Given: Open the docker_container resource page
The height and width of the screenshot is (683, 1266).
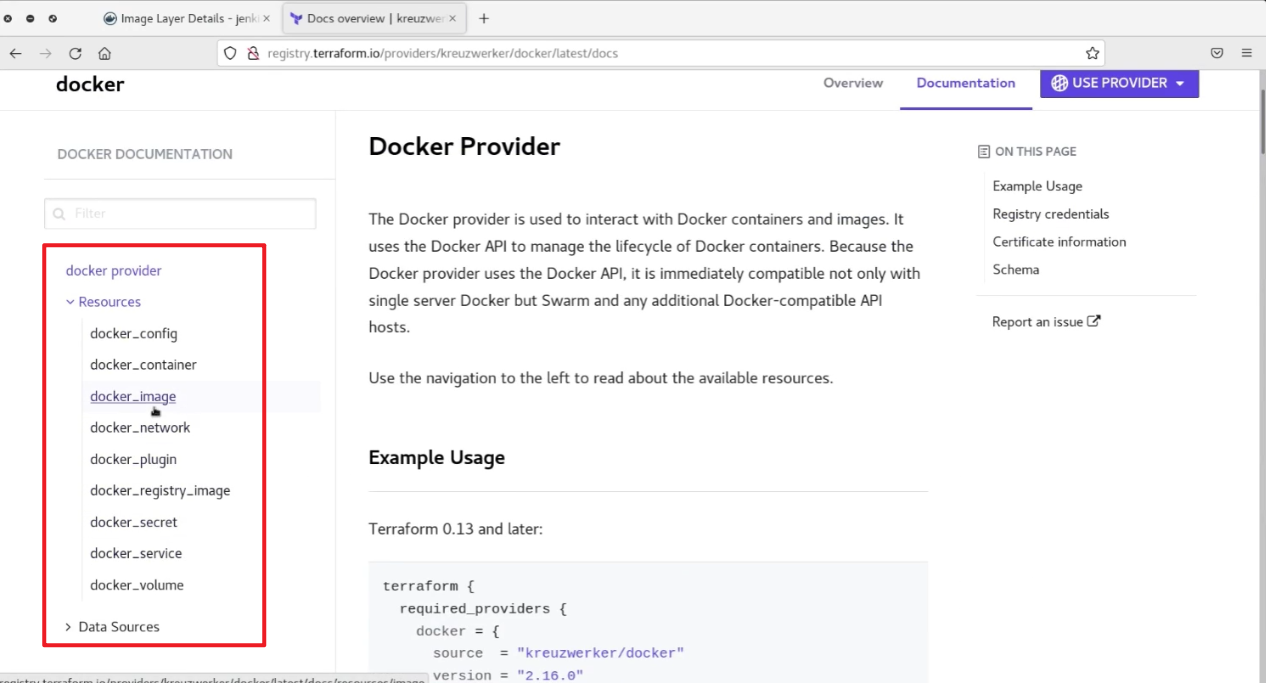Looking at the screenshot, I should click(x=143, y=364).
